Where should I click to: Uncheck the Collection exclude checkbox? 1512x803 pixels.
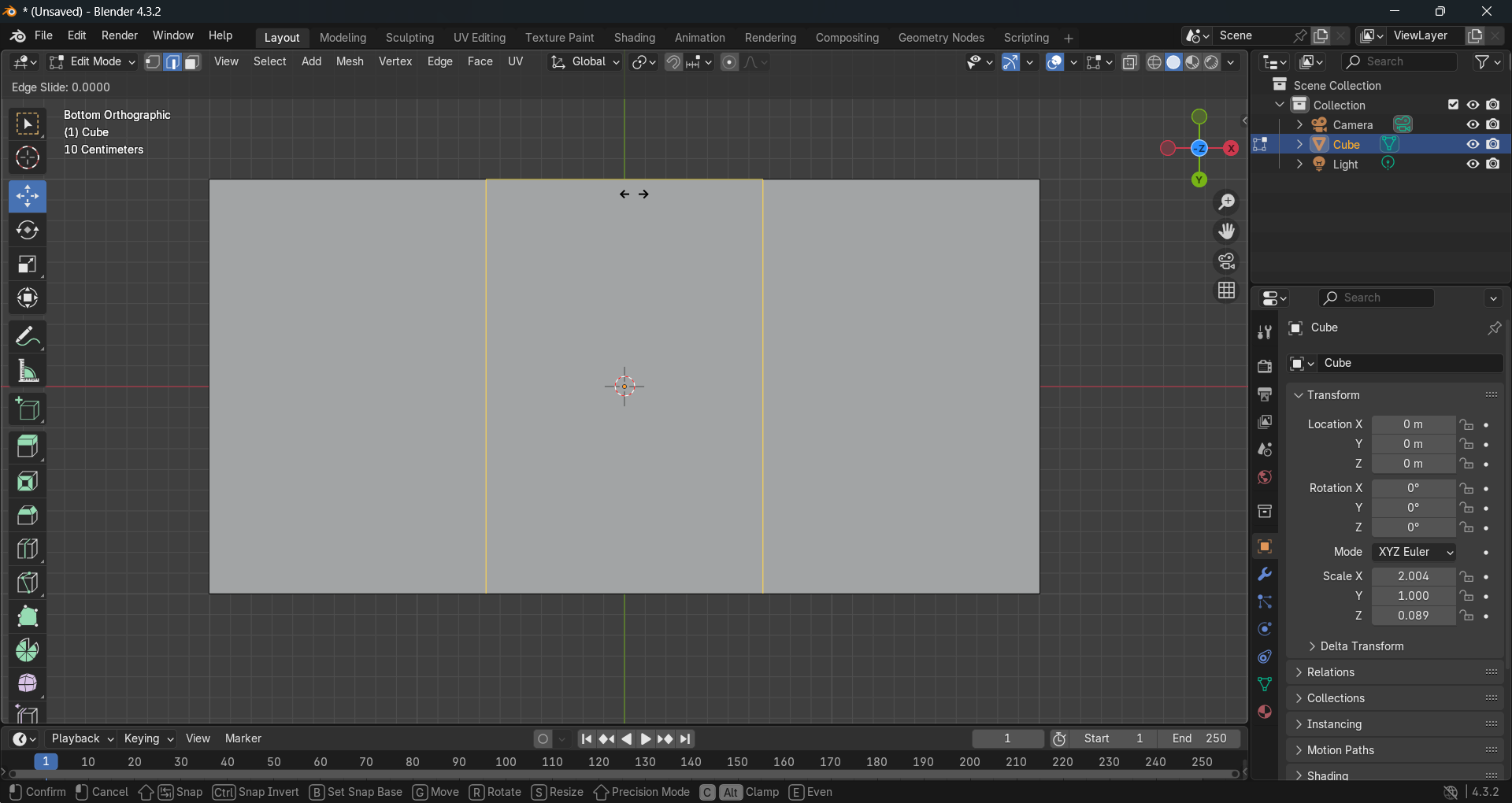point(1453,105)
